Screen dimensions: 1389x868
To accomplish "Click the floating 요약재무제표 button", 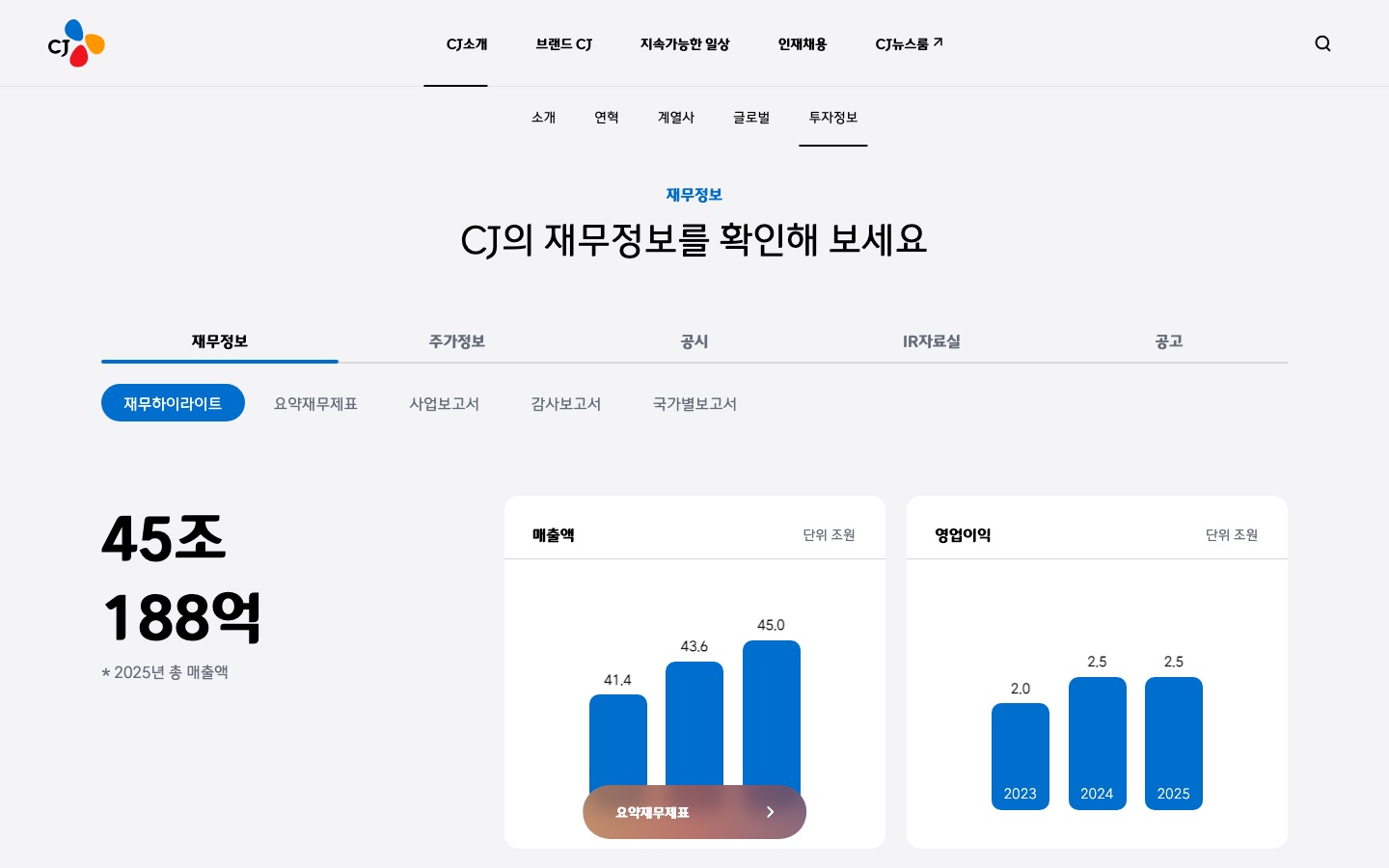I will click(694, 812).
